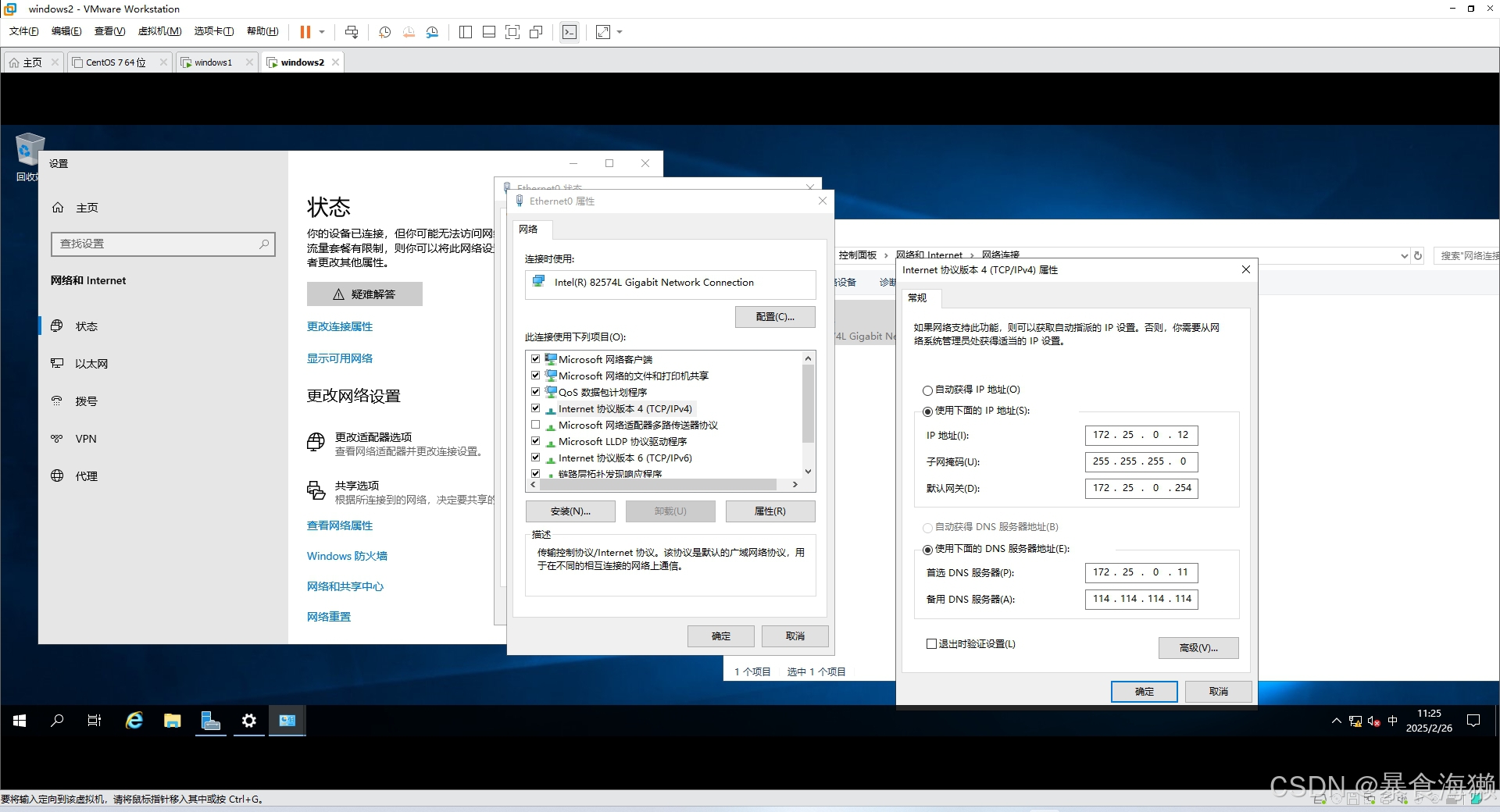Toggle Internet 协议版本 6 checkbox

coord(535,458)
